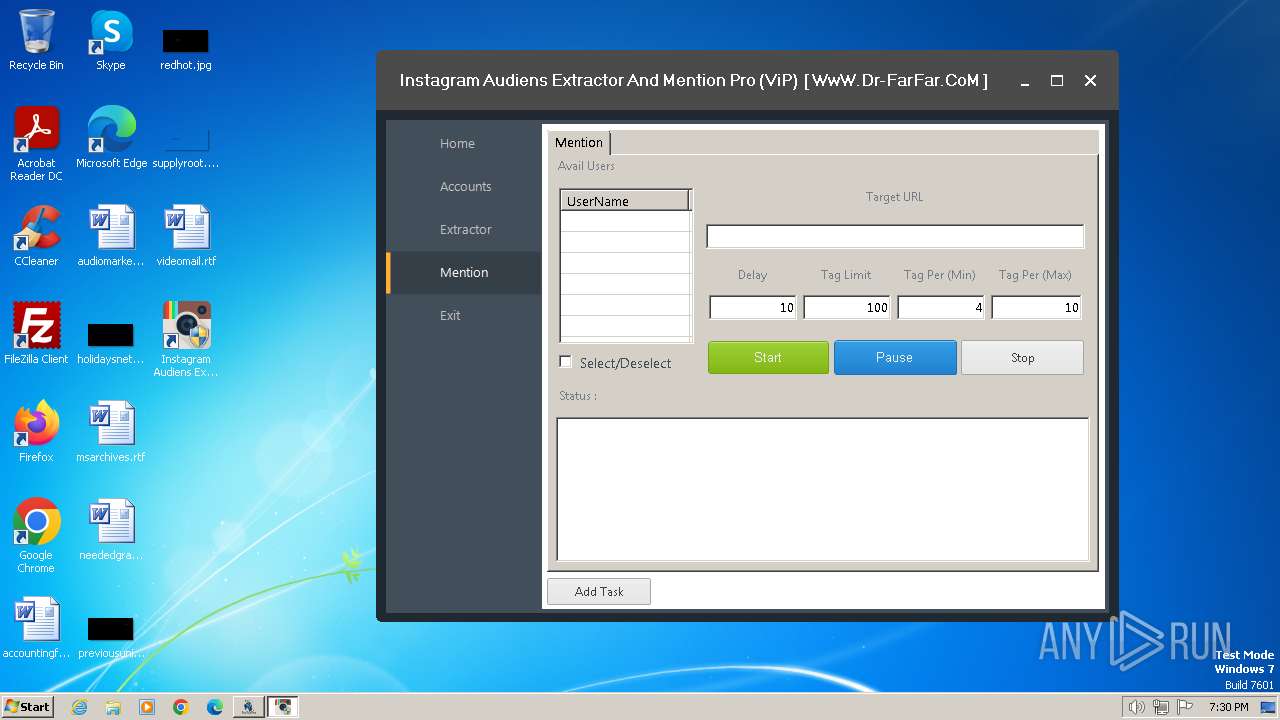Open the neededgra document icon
This screenshot has height=720, width=1280.
coord(111,530)
